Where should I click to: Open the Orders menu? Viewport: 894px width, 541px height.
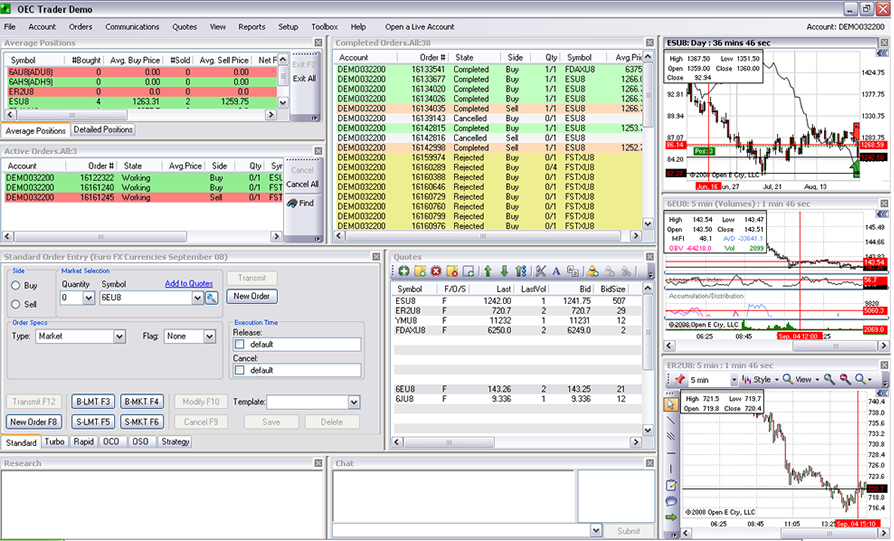[80, 27]
